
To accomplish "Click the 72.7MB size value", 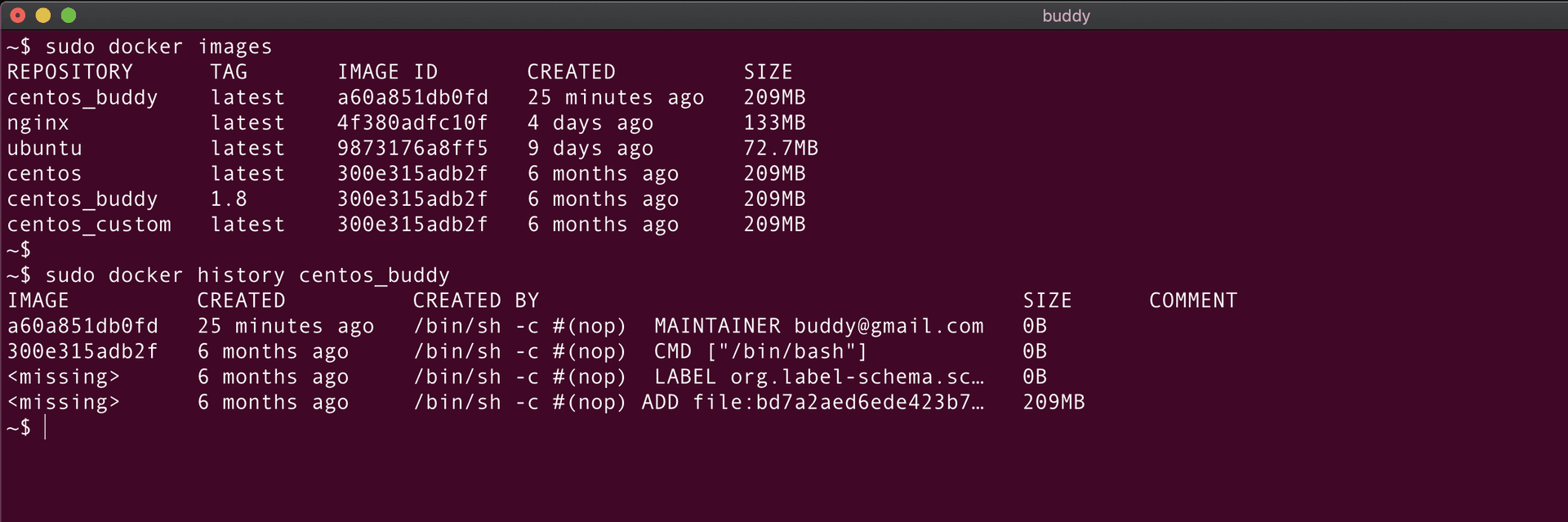I will coord(781,149).
